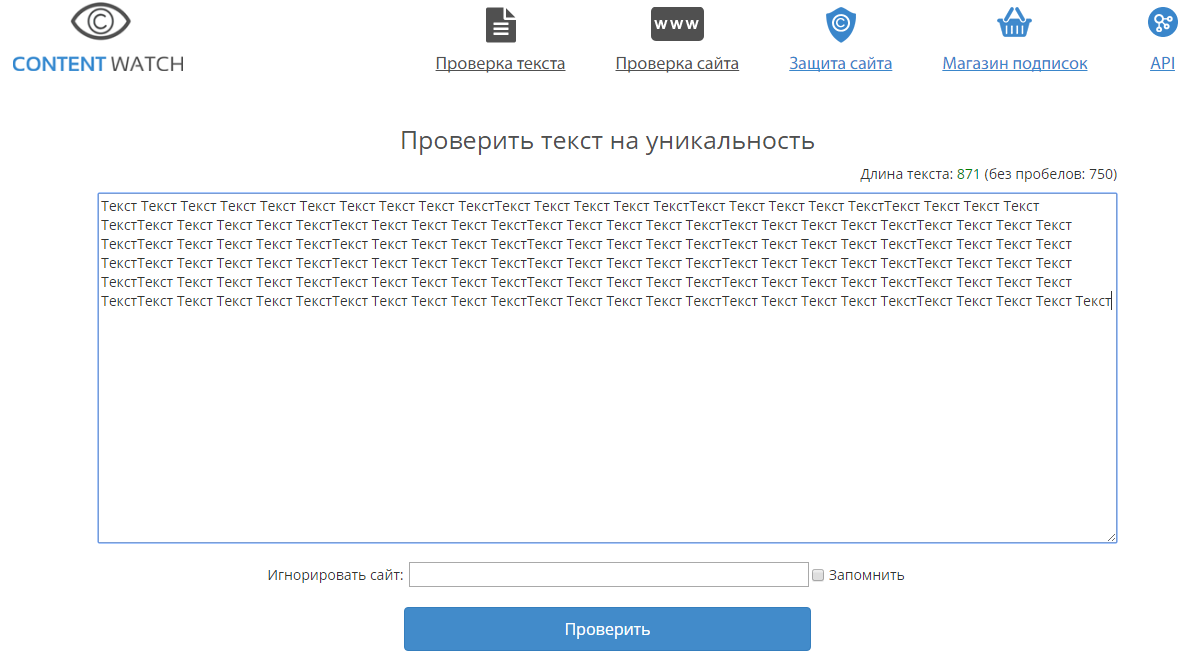
Task: Click the API nodes icon
Action: click(x=1162, y=21)
